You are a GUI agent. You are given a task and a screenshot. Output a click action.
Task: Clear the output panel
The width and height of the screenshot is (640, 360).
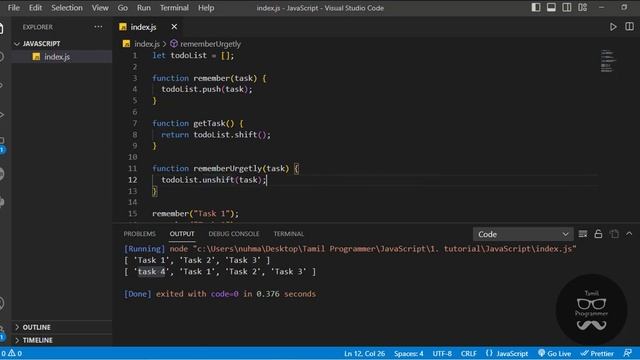pos(583,234)
